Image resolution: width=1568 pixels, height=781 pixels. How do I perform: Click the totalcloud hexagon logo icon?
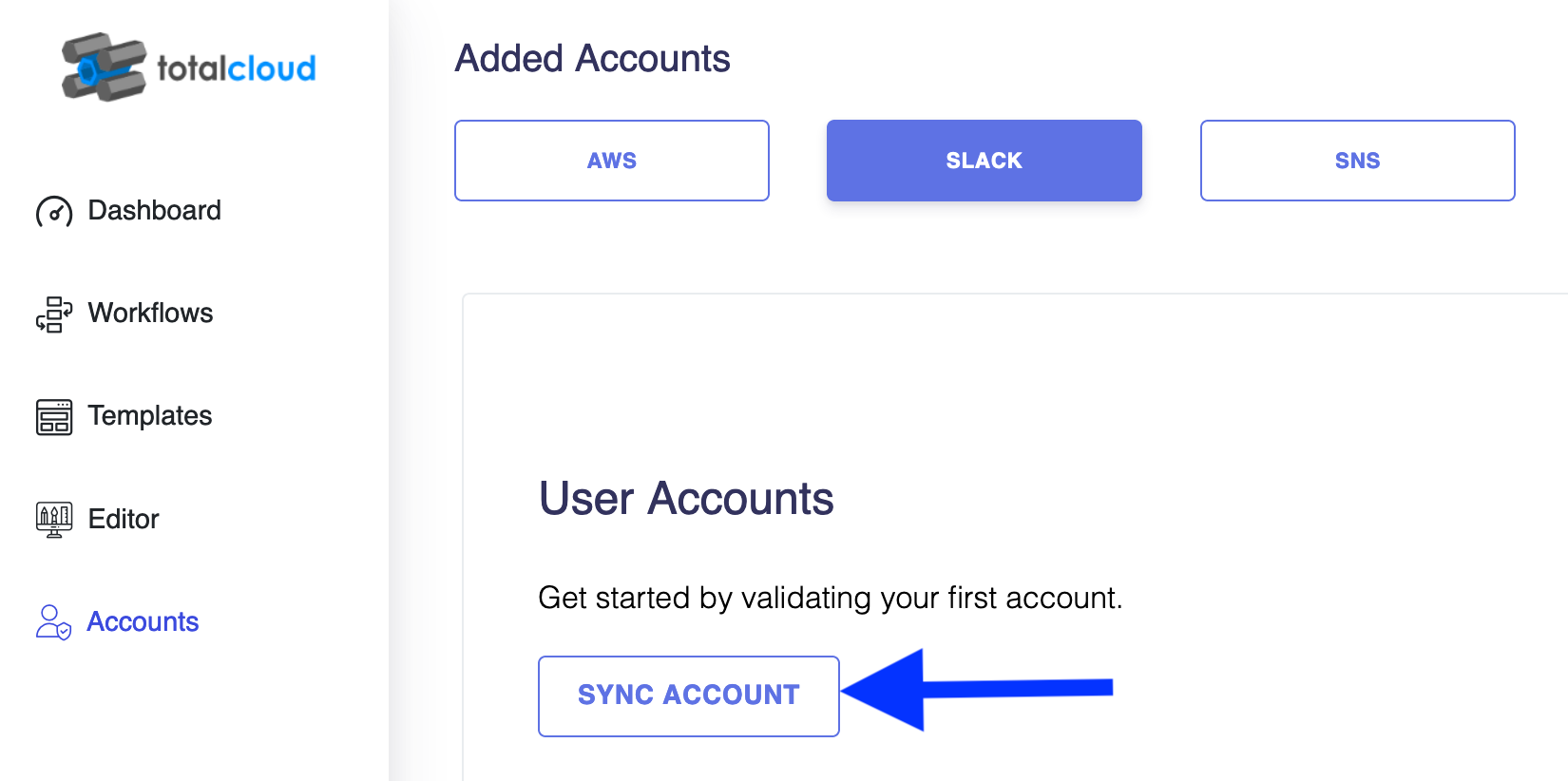[104, 67]
